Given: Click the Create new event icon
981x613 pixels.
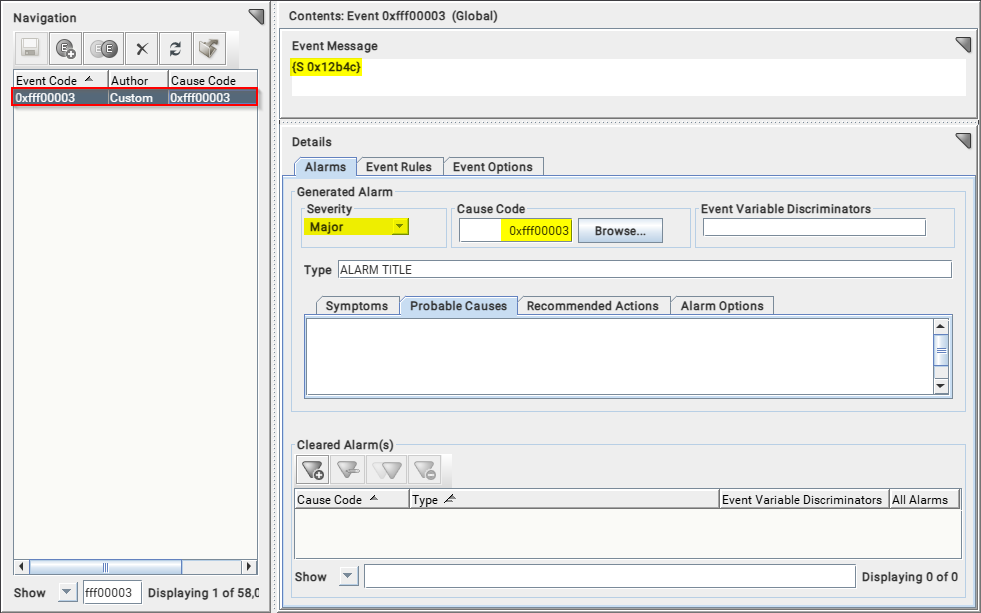Looking at the screenshot, I should click(x=66, y=48).
